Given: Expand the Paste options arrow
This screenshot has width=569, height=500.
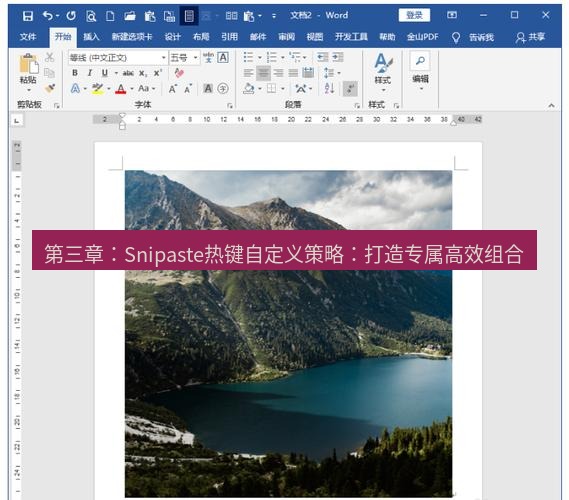Looking at the screenshot, I should pyautogui.click(x=29, y=89).
